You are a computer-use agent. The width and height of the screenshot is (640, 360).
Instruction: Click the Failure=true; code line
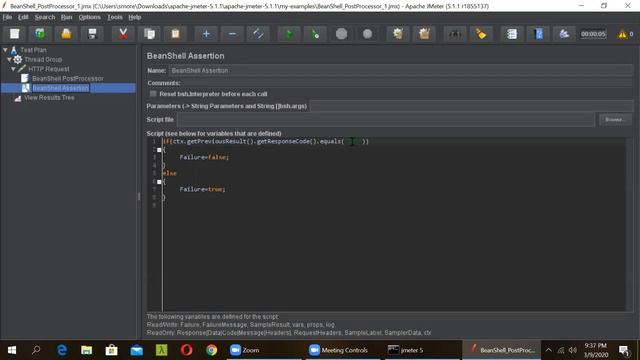(202, 189)
